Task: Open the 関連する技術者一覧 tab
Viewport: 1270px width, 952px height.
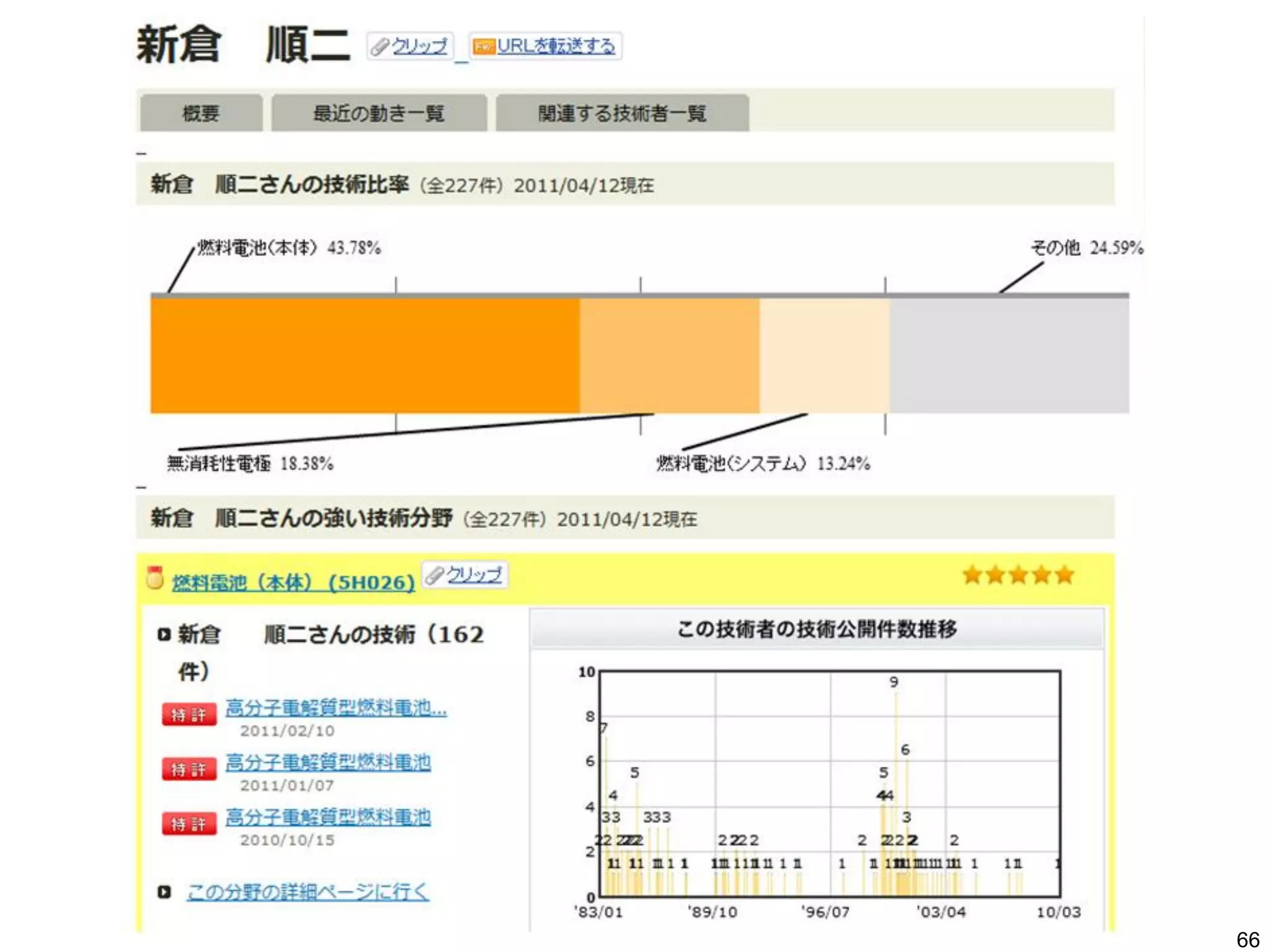Action: (622, 113)
